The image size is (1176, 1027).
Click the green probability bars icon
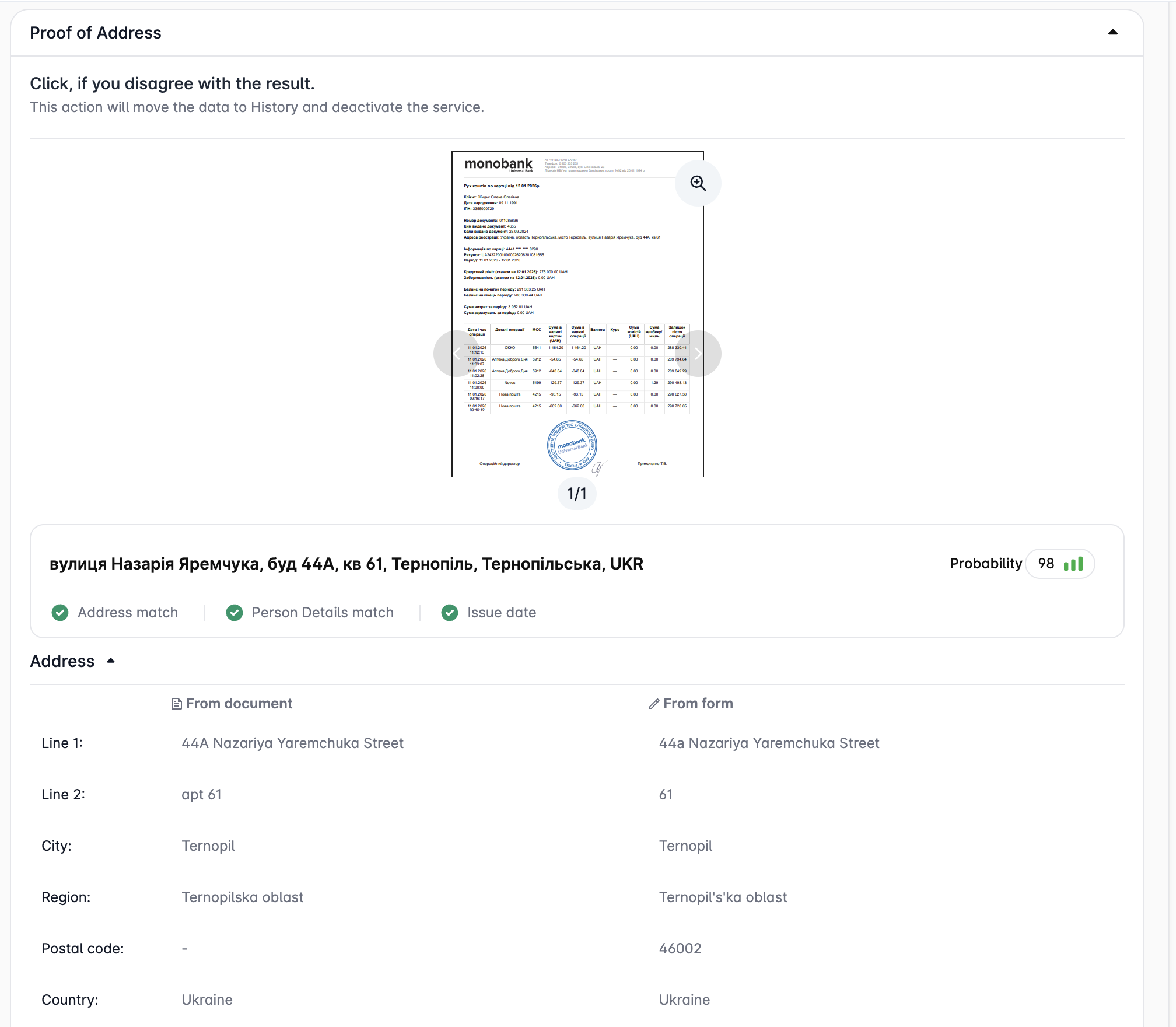click(1073, 564)
